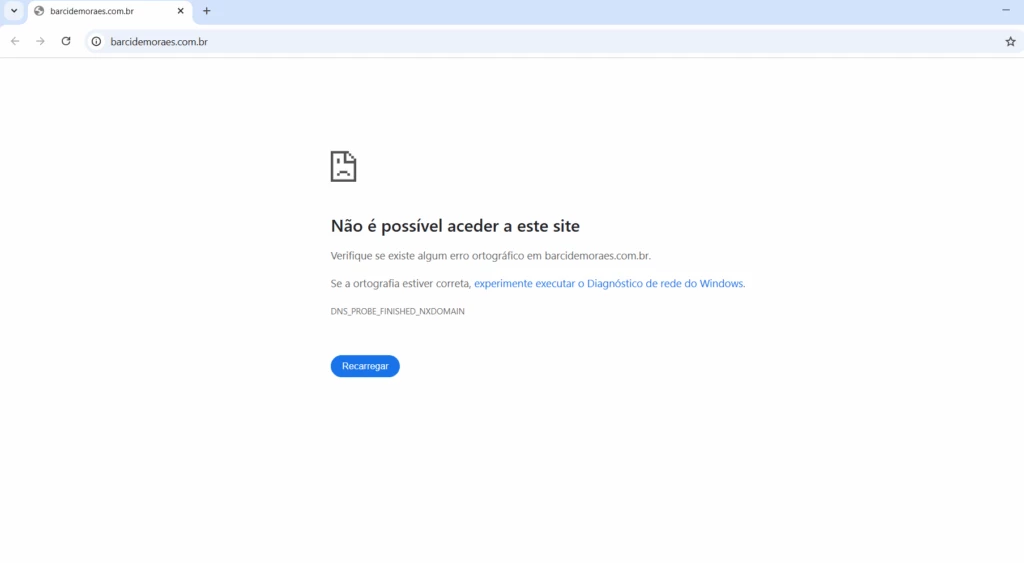
Task: Select the barcidemoraes.com.br tab title
Action: point(92,11)
